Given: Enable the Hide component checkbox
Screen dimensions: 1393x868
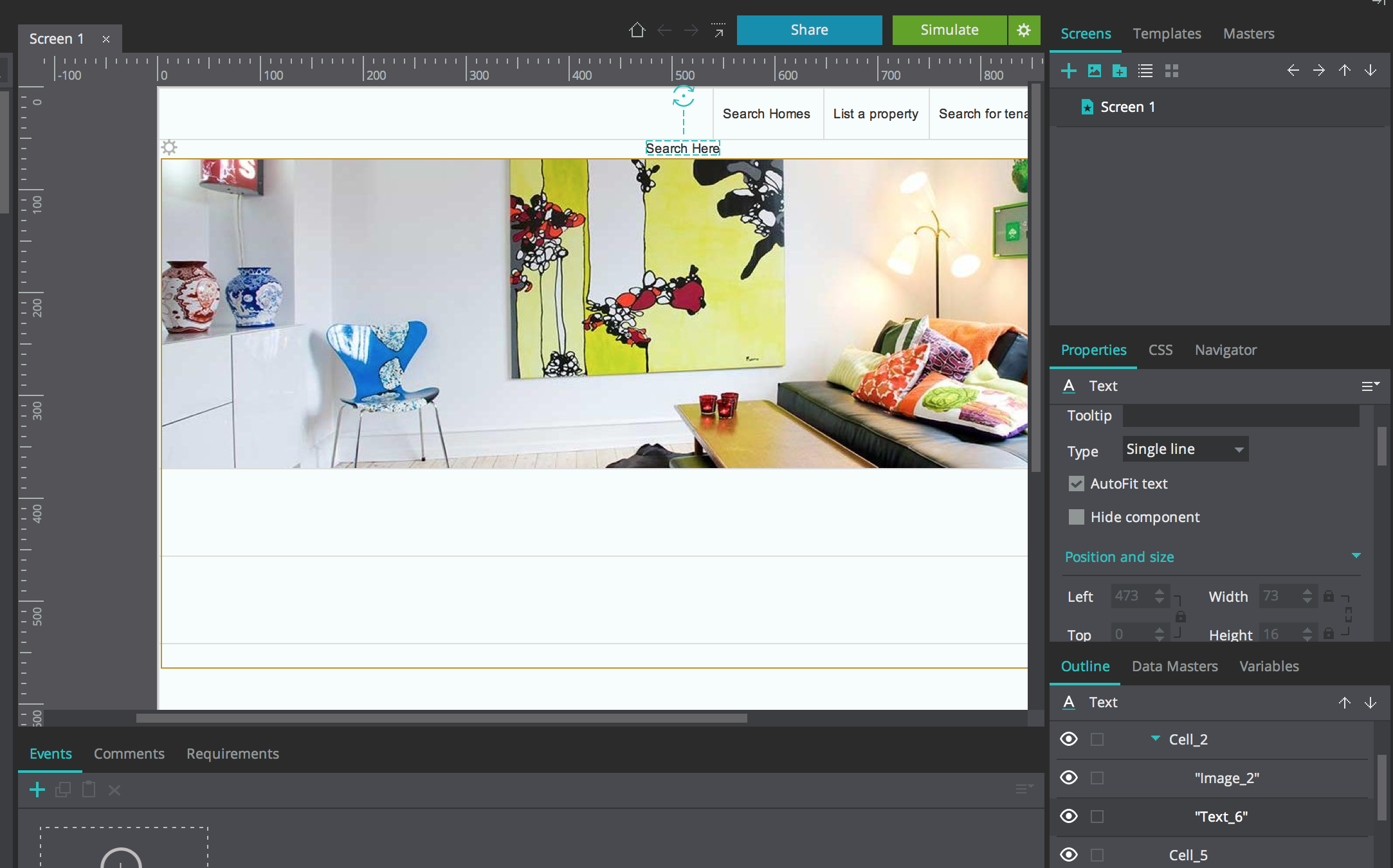Looking at the screenshot, I should pos(1076,517).
